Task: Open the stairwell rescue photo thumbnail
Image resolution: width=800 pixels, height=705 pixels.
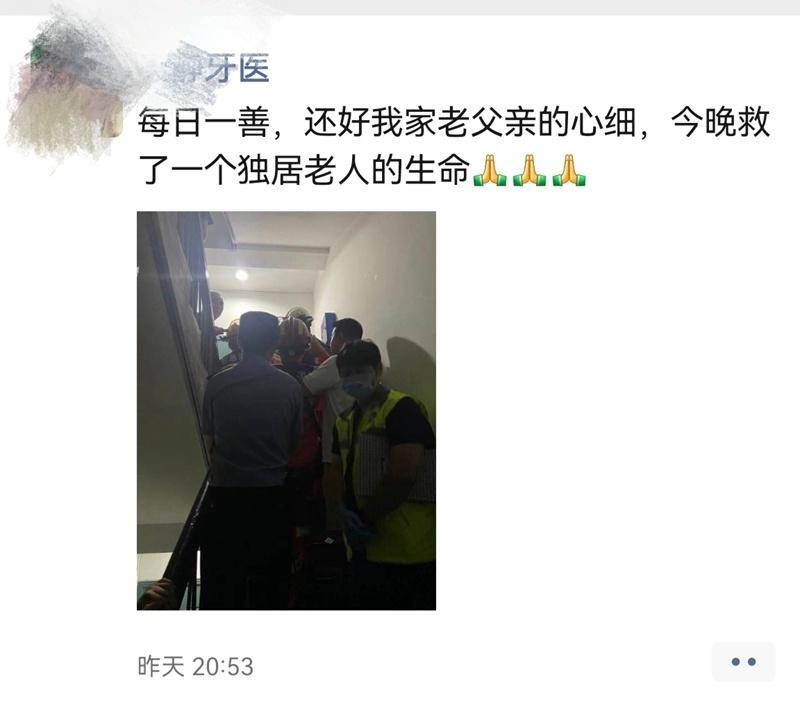Action: tap(286, 411)
